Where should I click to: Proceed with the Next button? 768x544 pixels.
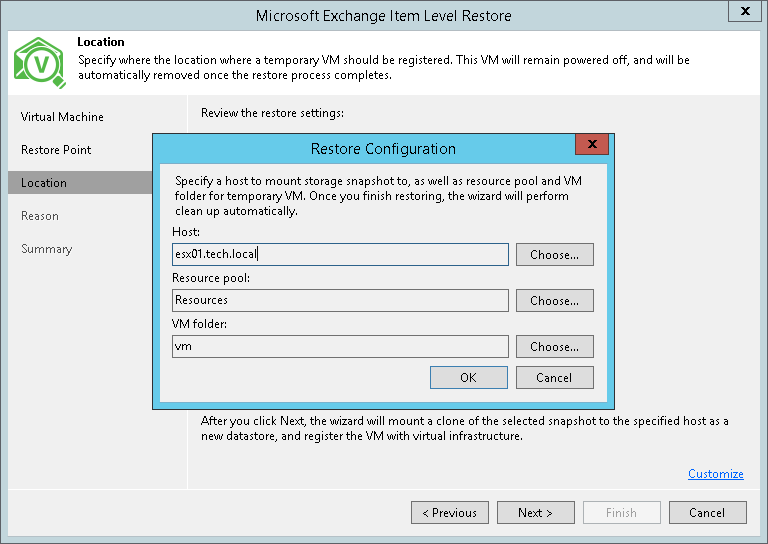pyautogui.click(x=536, y=513)
